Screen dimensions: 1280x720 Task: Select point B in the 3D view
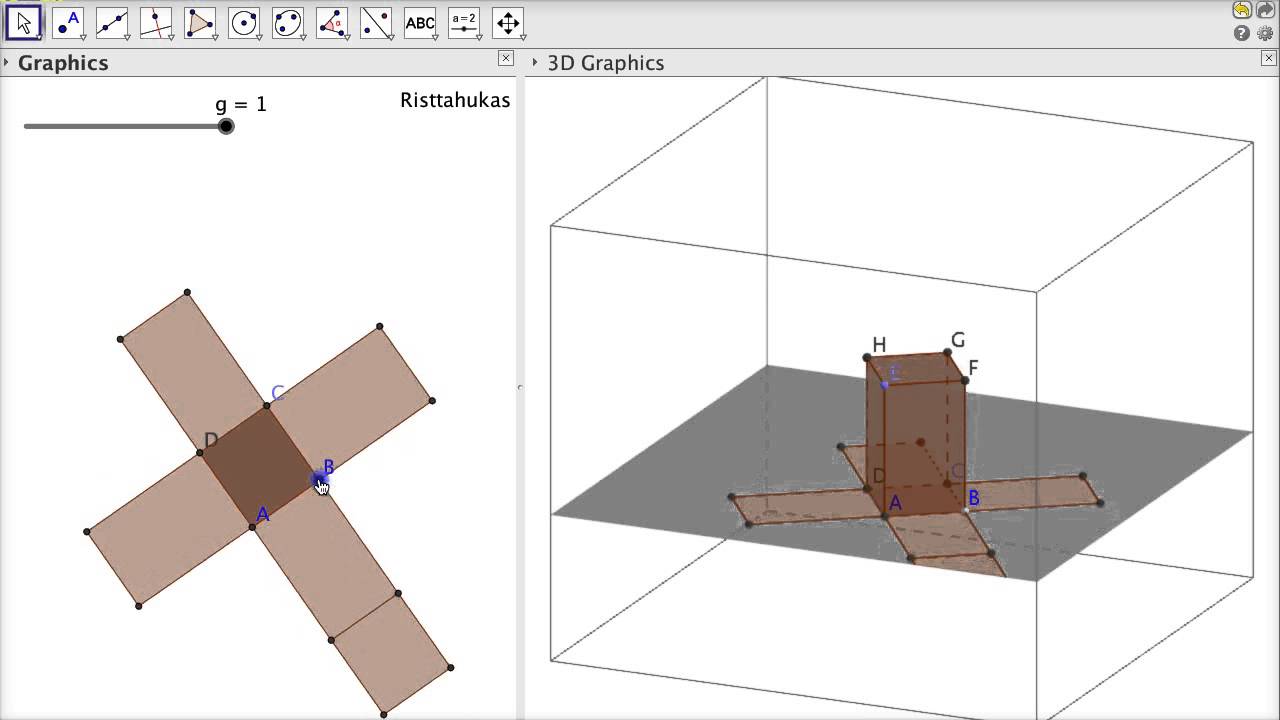[966, 511]
